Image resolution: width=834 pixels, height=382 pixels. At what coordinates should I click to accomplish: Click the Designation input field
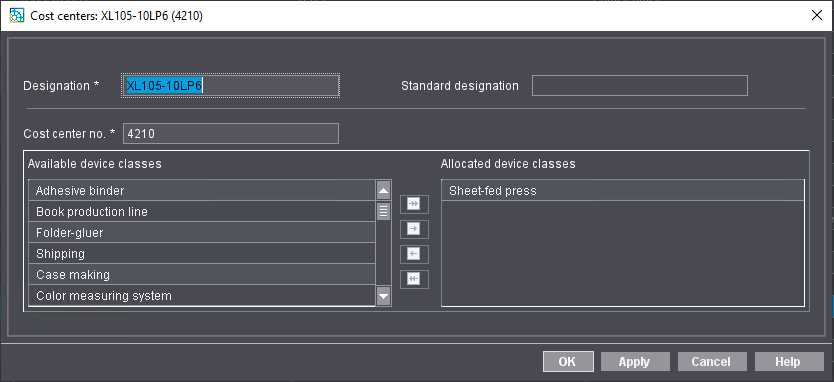pyautogui.click(x=231, y=86)
